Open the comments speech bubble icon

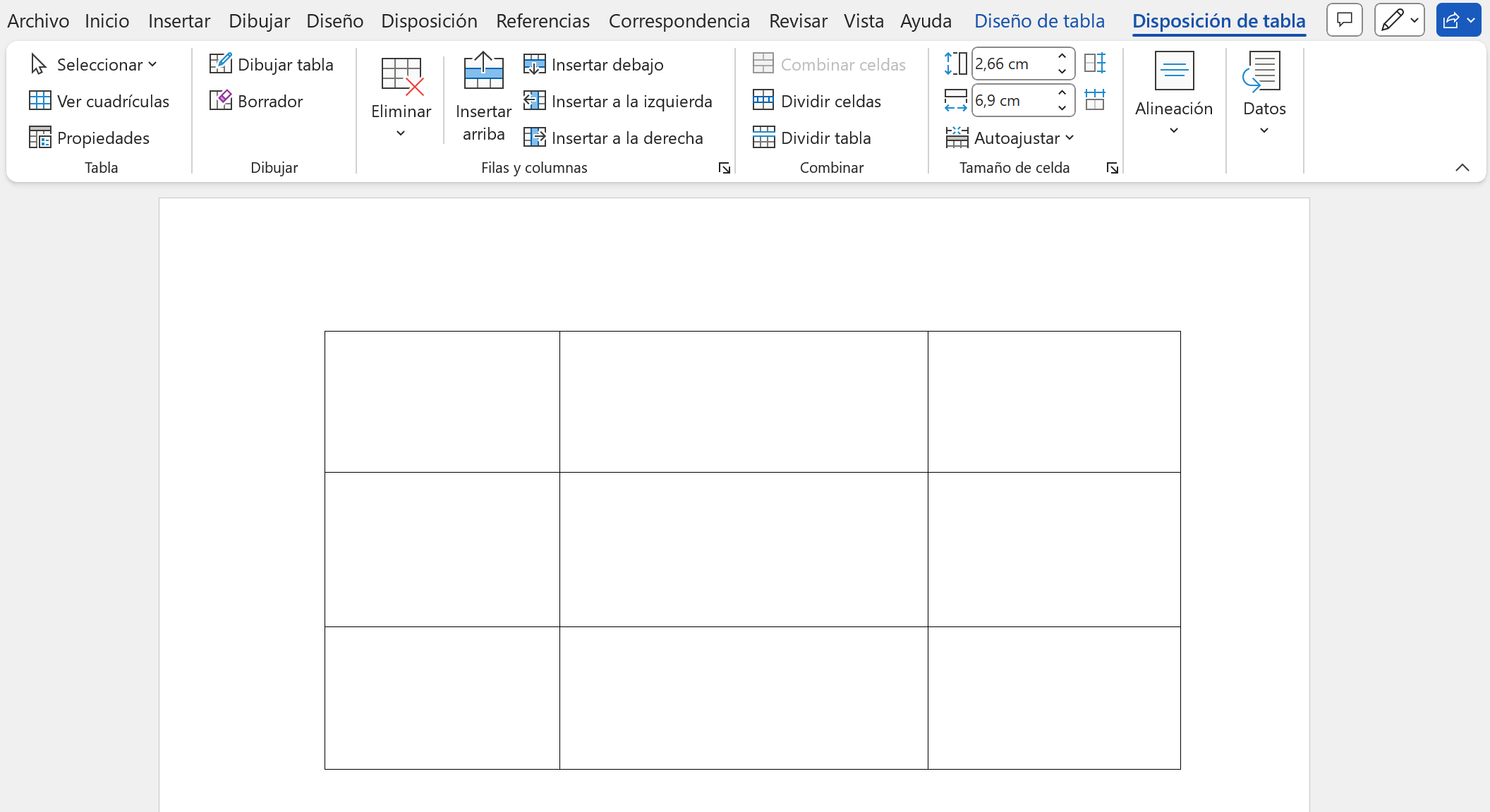tap(1345, 20)
